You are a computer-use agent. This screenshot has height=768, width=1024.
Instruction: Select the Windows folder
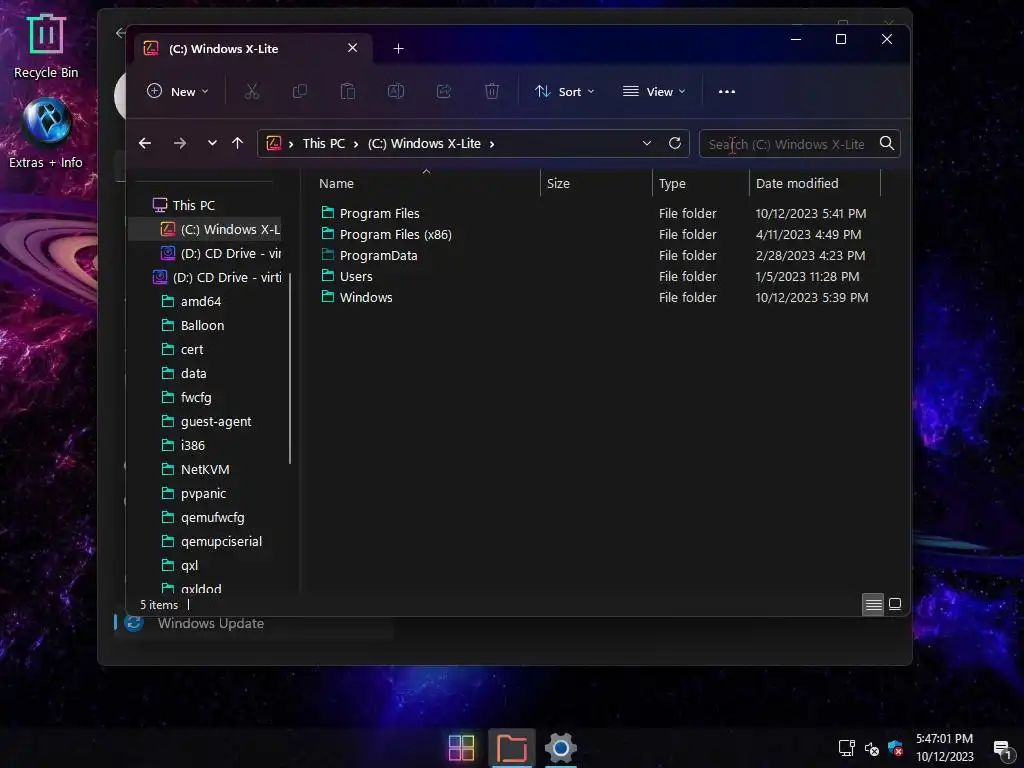click(366, 297)
